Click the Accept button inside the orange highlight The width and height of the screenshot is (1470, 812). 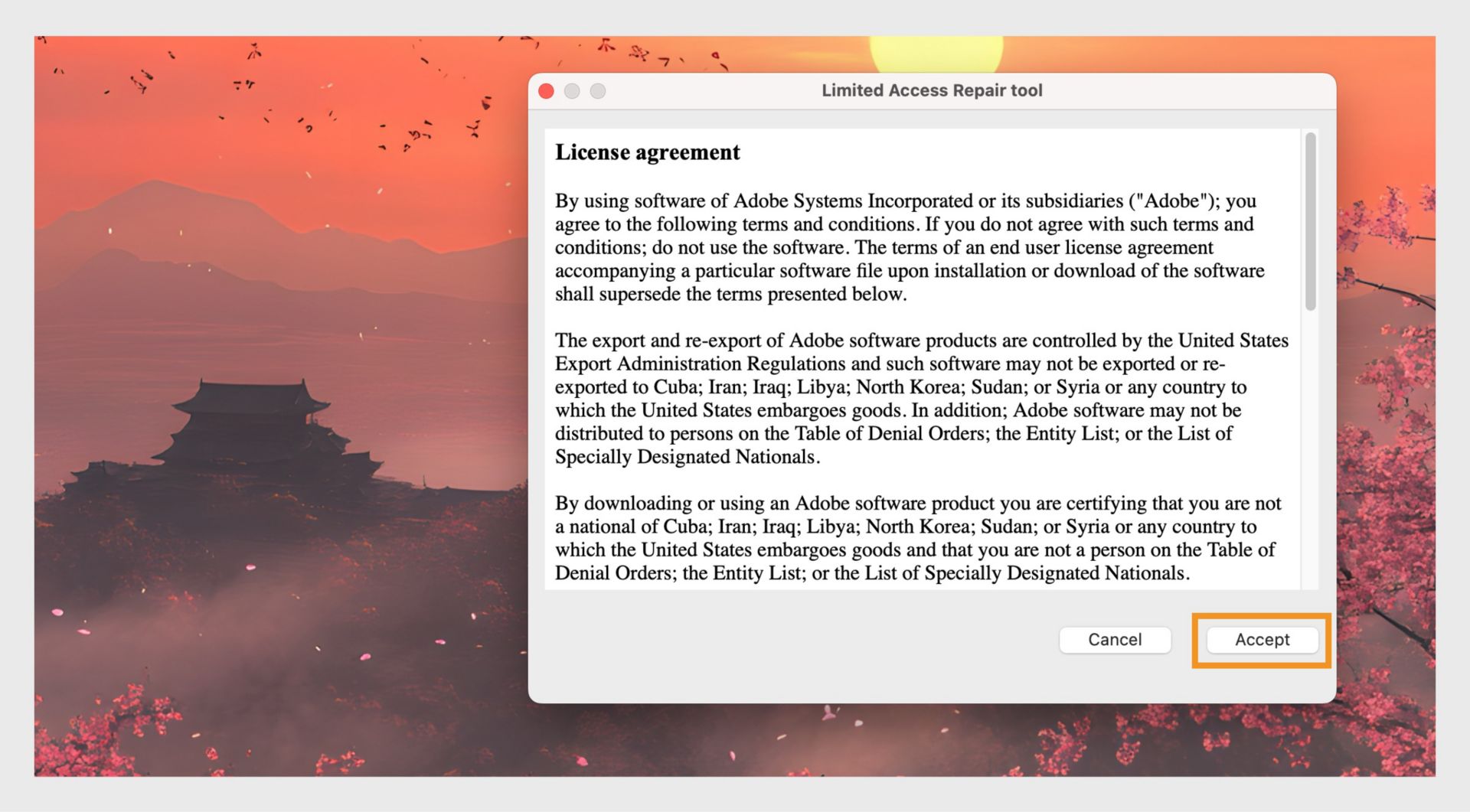(1260, 640)
